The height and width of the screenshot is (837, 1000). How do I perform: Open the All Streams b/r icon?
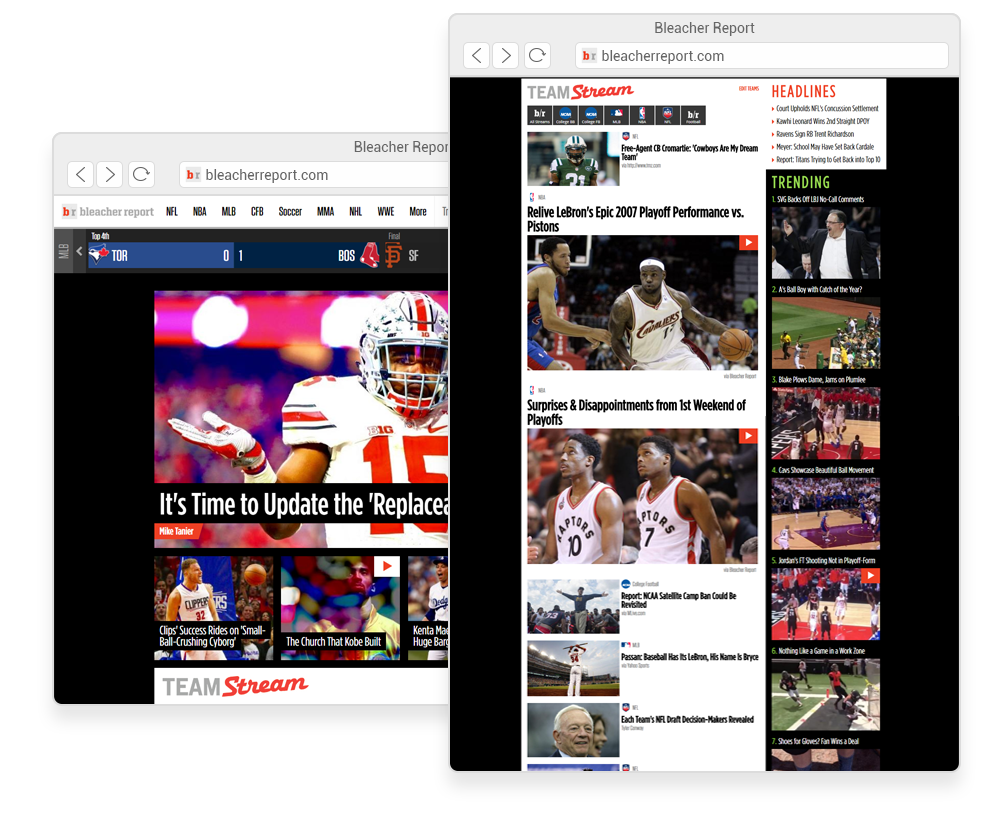[x=539, y=116]
